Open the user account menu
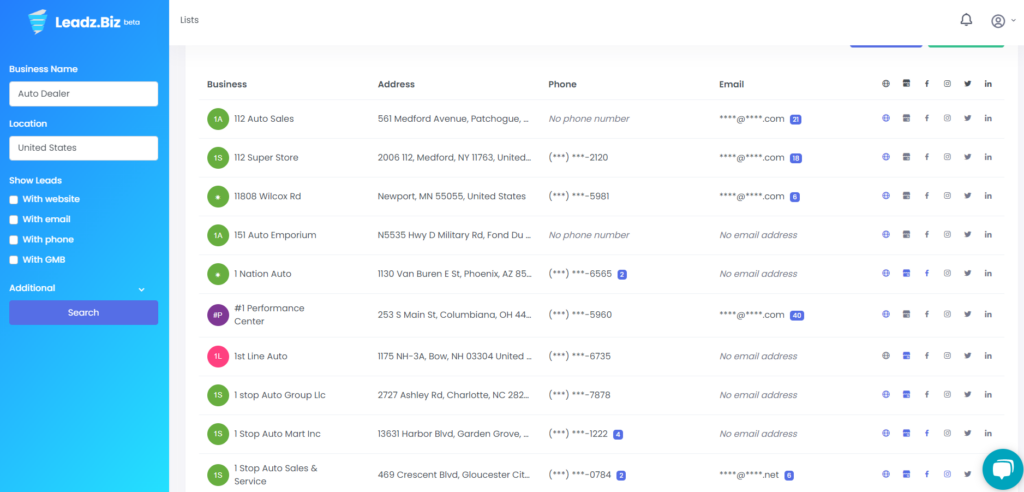 click(x=1003, y=21)
